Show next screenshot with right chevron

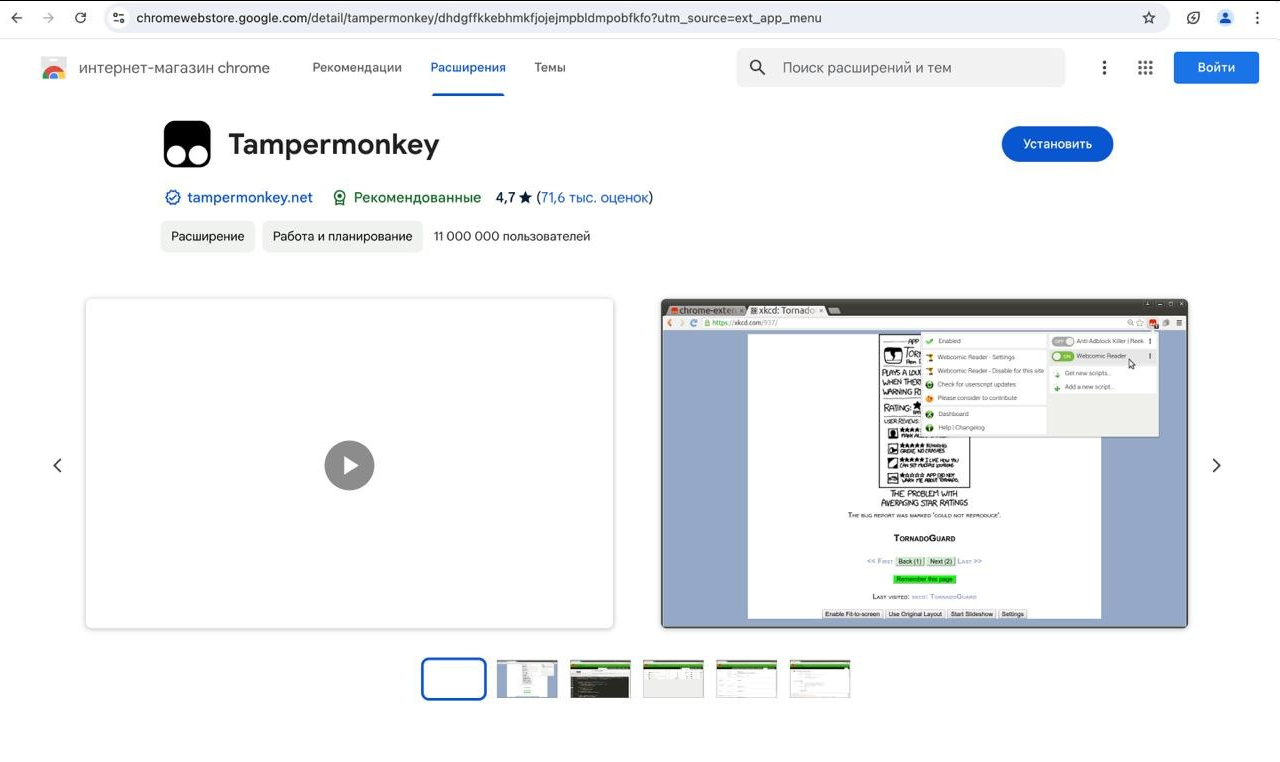click(x=1216, y=465)
